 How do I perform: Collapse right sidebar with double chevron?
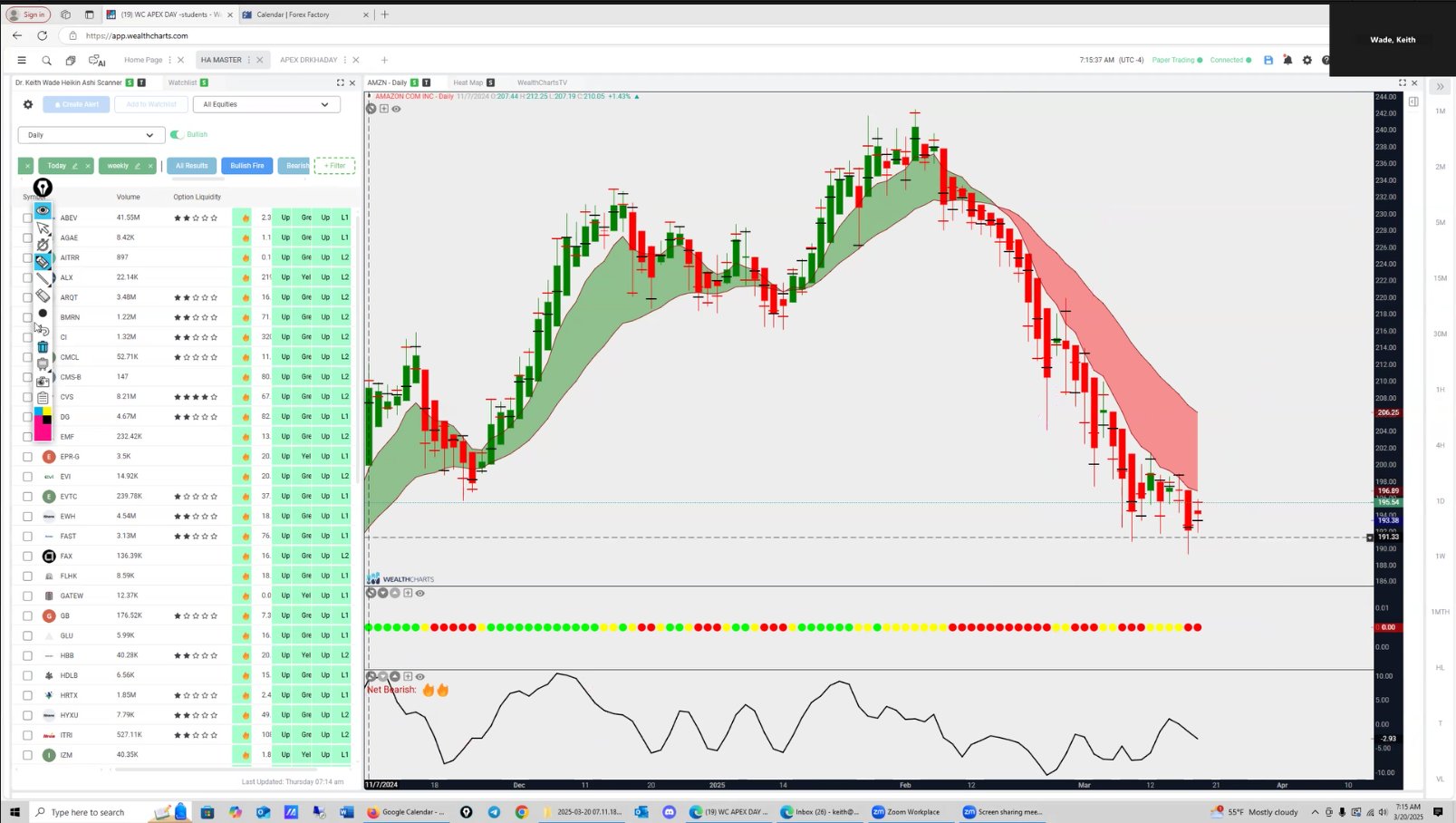[1441, 87]
